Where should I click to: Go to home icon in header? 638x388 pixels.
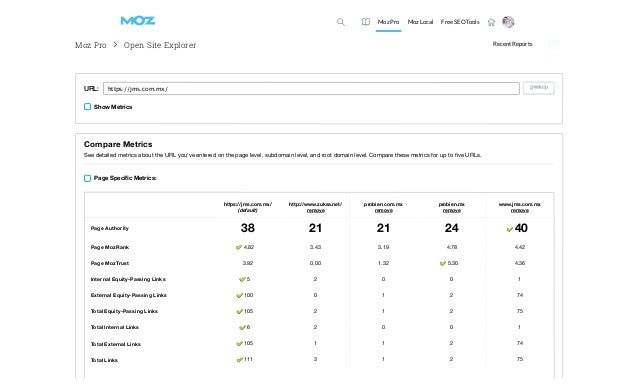(x=492, y=22)
